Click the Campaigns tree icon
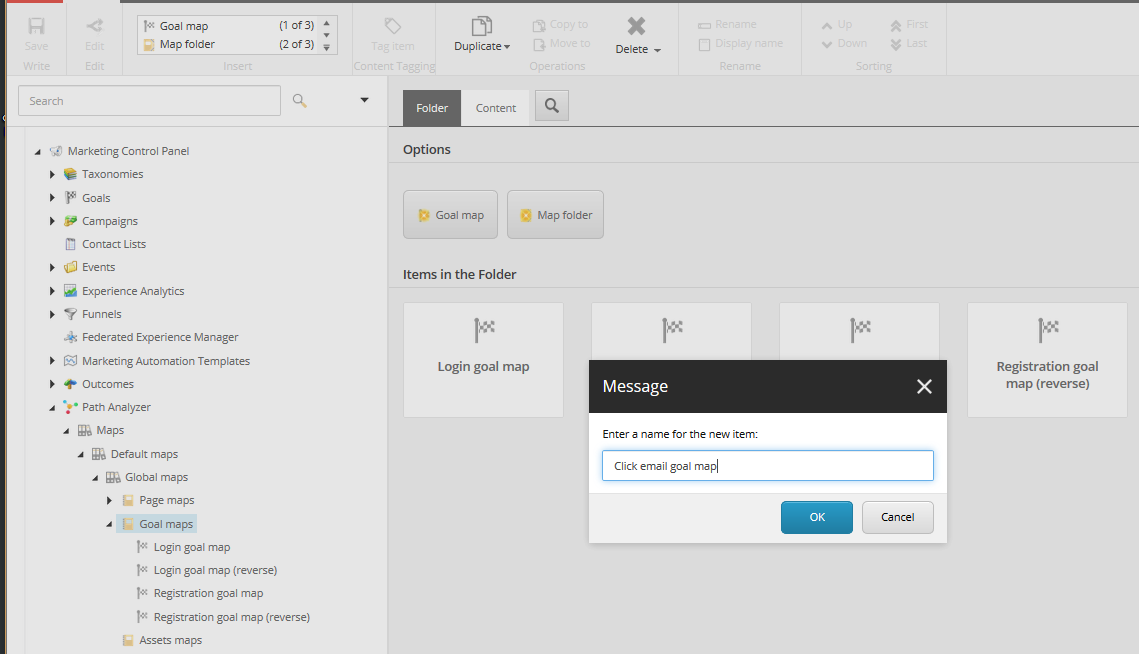Screen dimensions: 1139x654 70,221
